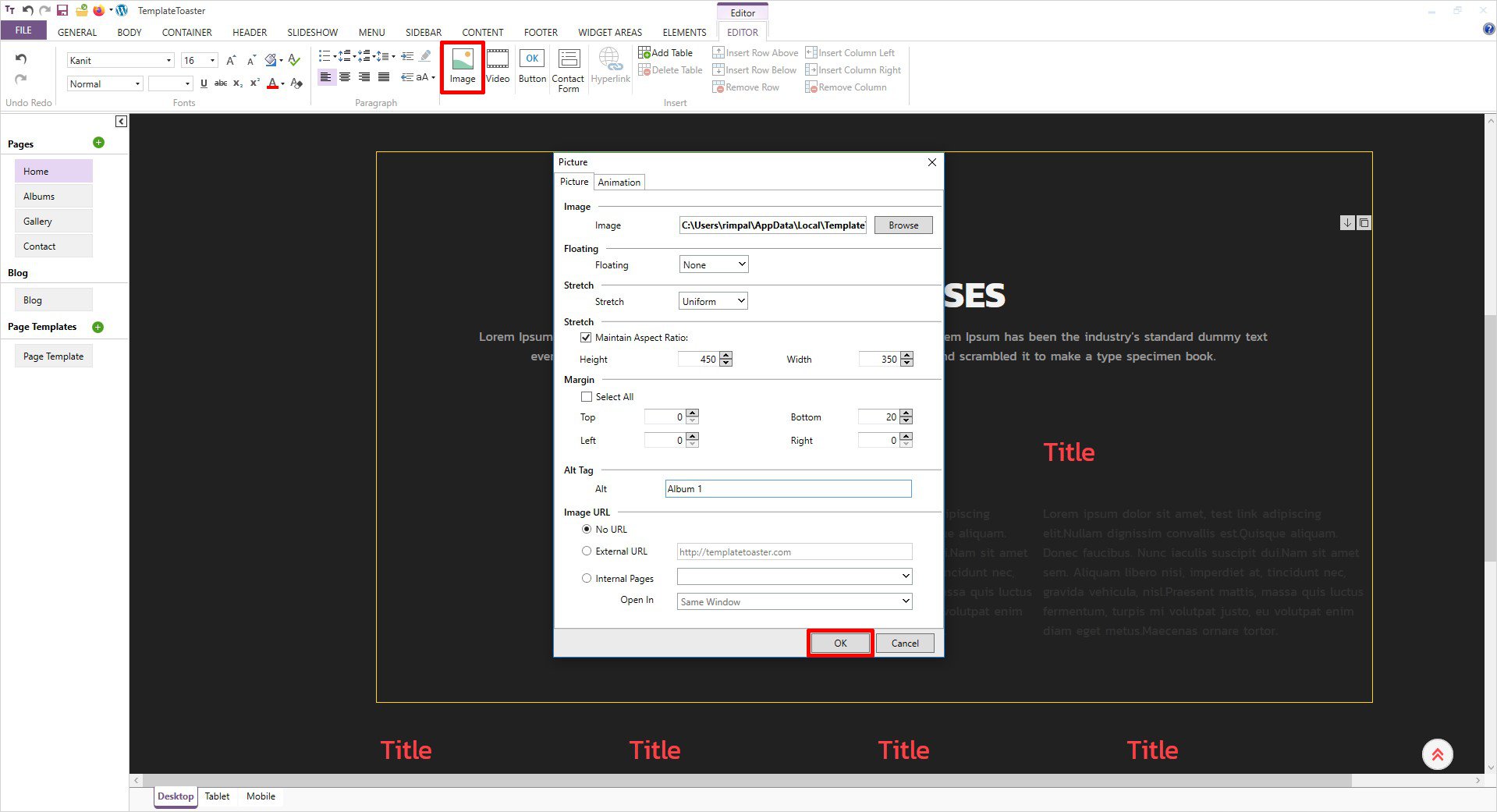Enable the Select All margin checkbox
The width and height of the screenshot is (1497, 812).
[587, 397]
